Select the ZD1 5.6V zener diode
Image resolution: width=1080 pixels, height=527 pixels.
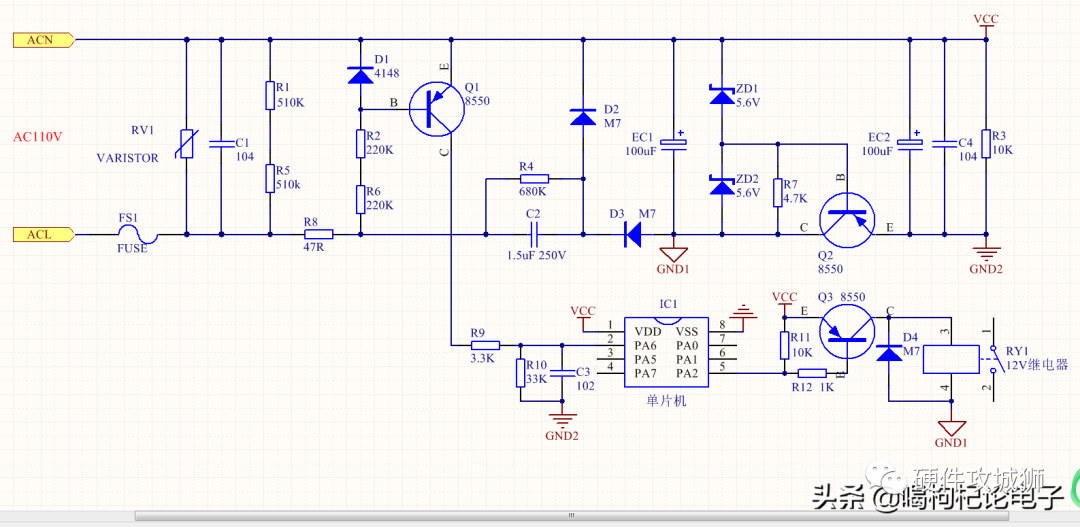[x=722, y=94]
